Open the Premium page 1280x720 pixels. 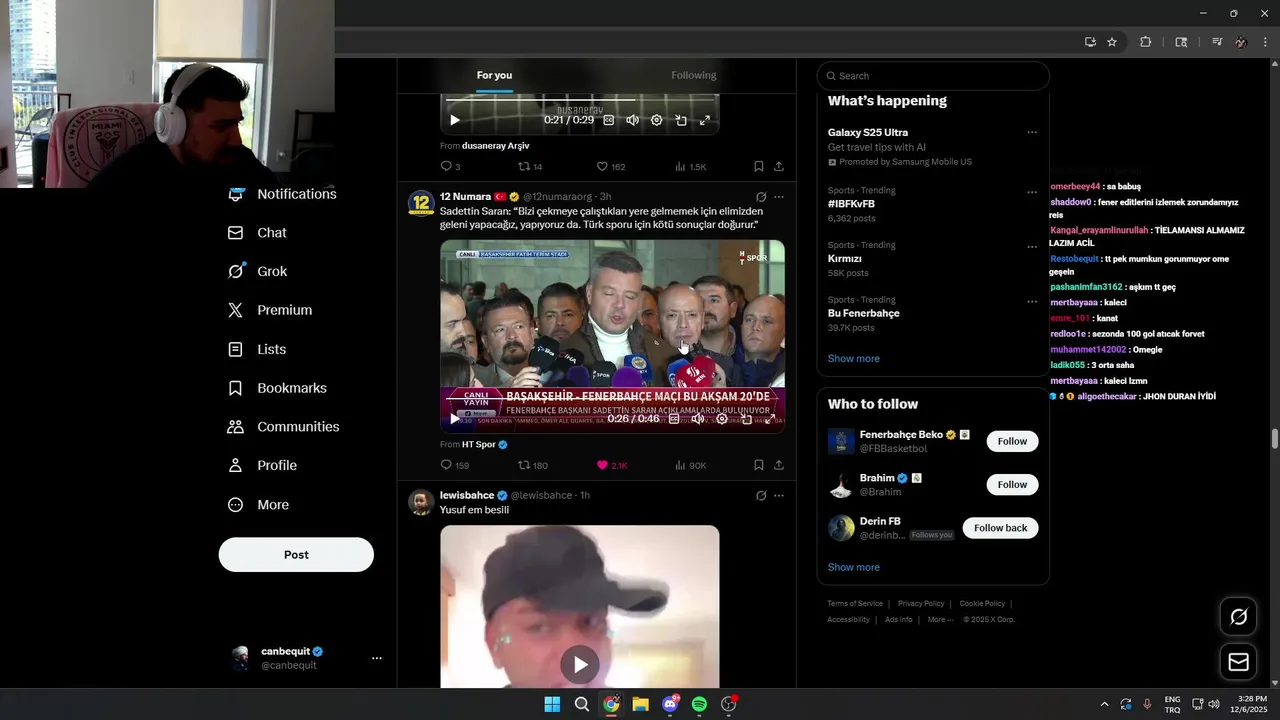[270, 310]
